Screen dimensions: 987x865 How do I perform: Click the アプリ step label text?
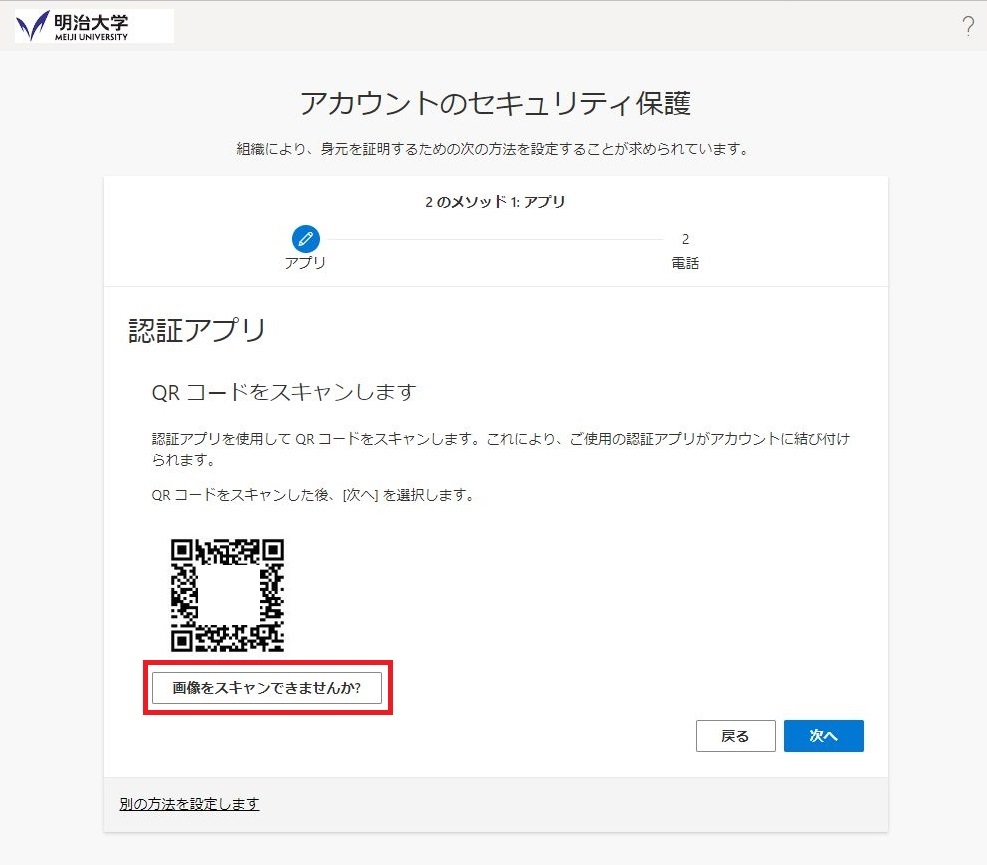point(305,263)
